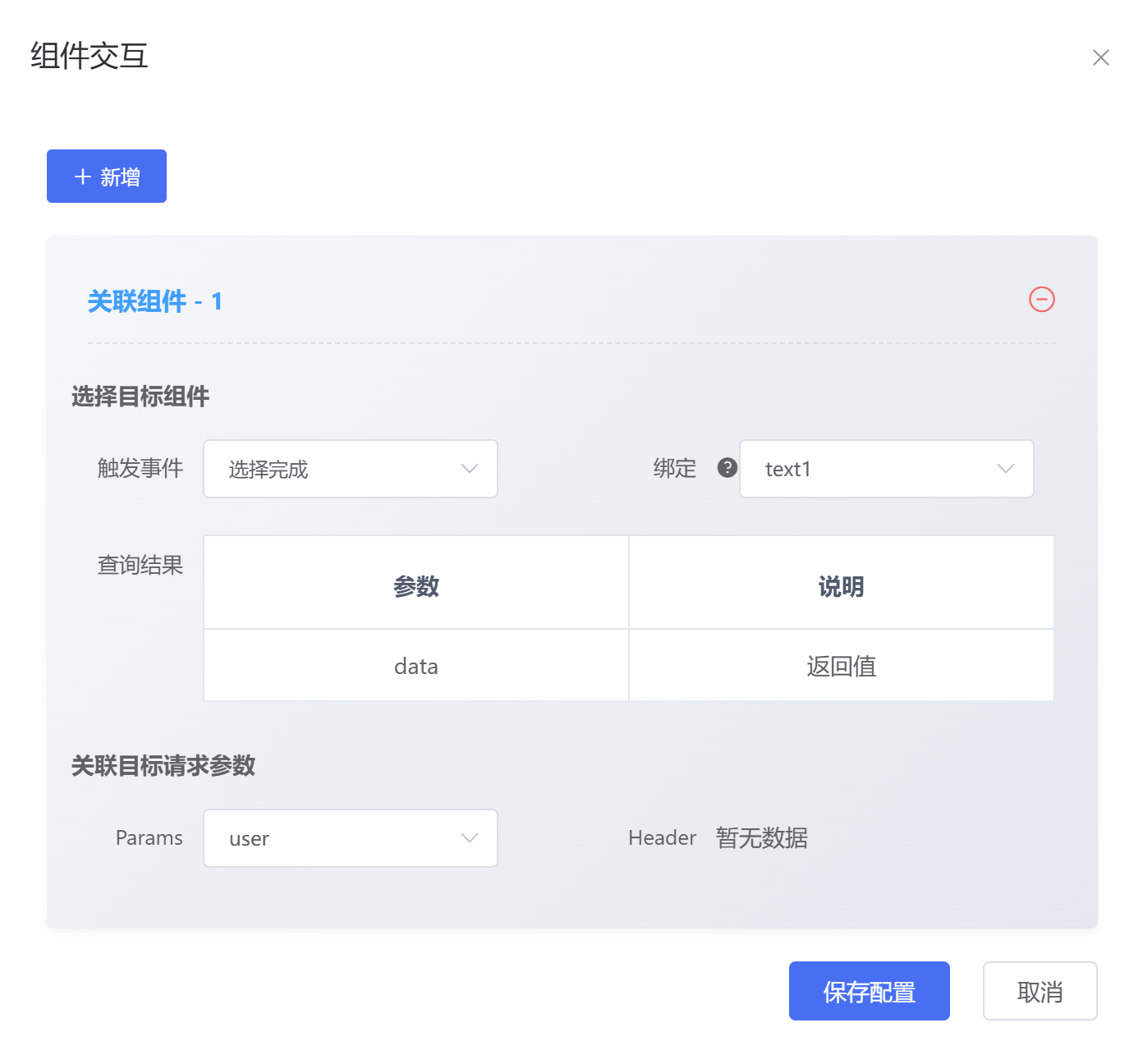This screenshot has width=1143, height=1064.
Task: Click the 查询结果 label
Action: point(140,565)
